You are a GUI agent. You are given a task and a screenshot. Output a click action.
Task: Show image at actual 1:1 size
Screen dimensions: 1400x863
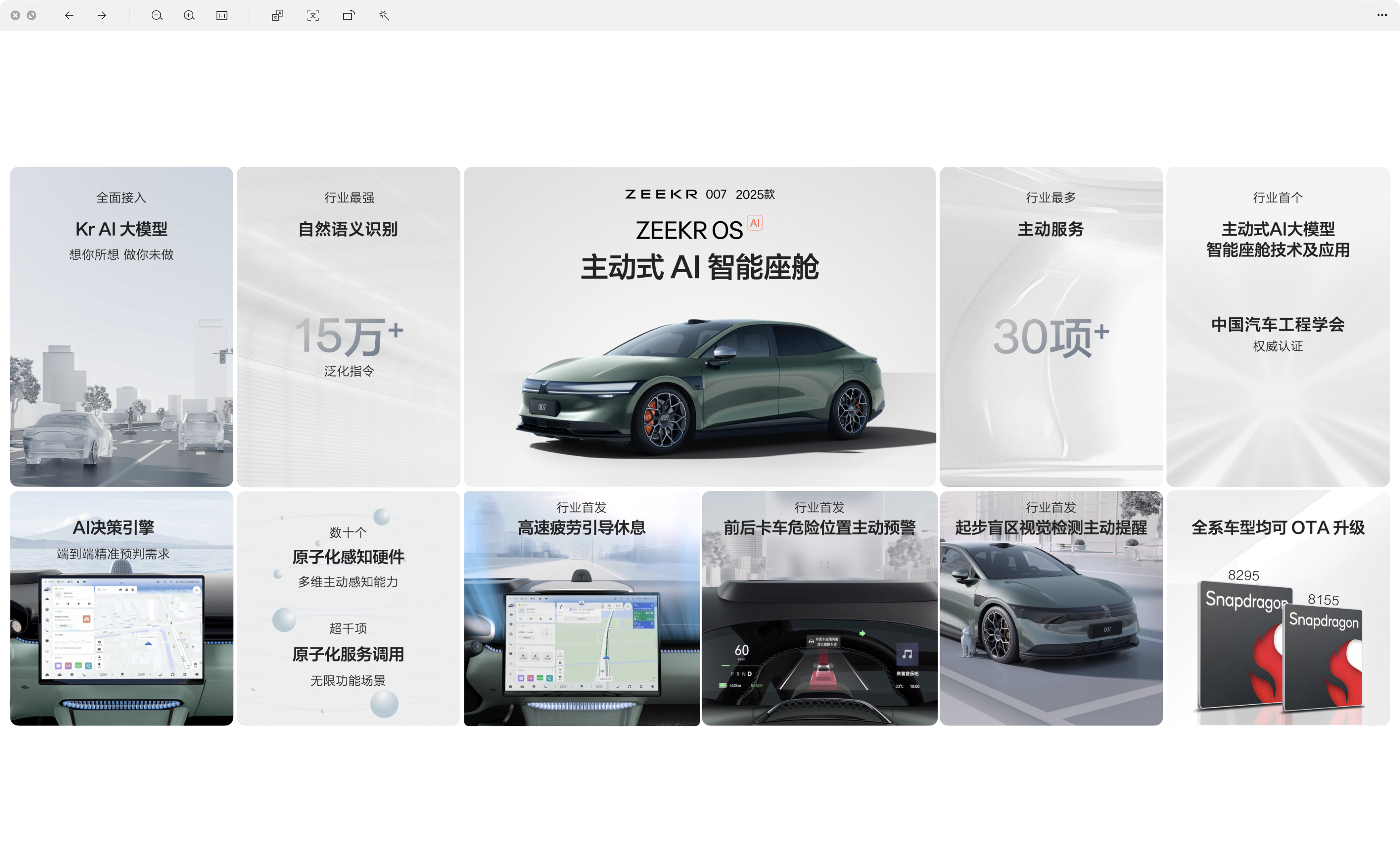click(222, 15)
